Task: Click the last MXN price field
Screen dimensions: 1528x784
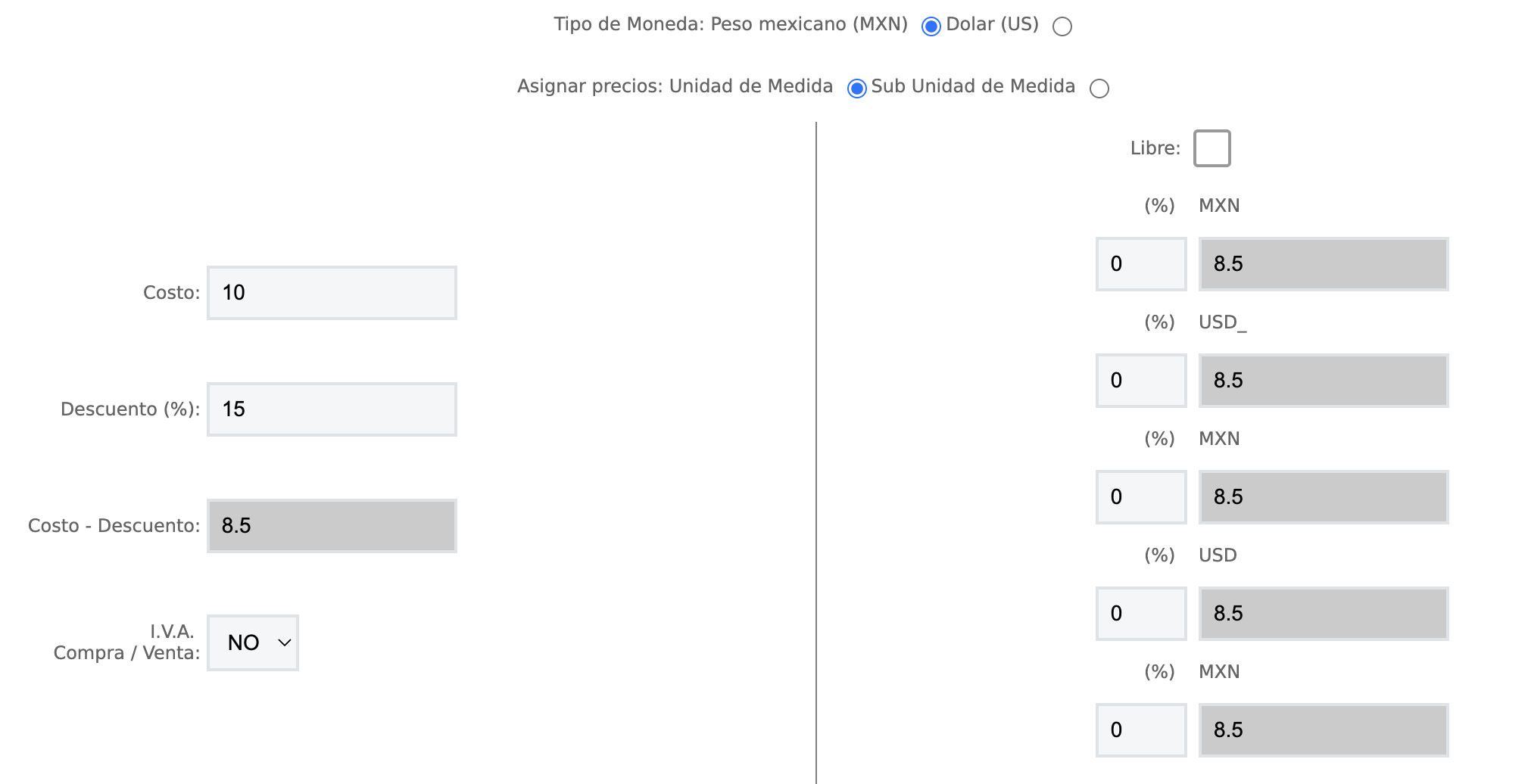Action: 1323,730
